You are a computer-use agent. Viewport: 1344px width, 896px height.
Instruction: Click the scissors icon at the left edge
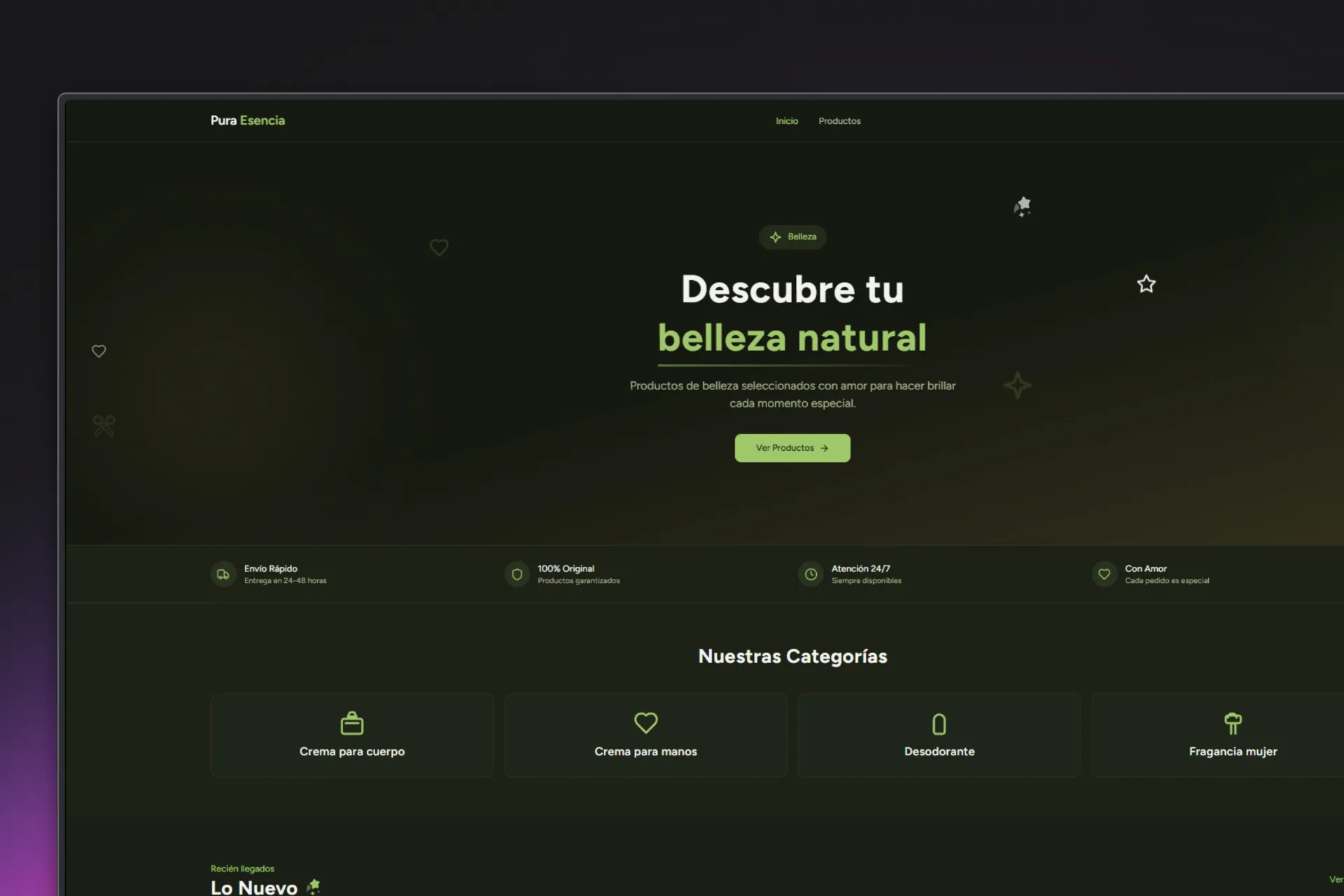coord(104,426)
